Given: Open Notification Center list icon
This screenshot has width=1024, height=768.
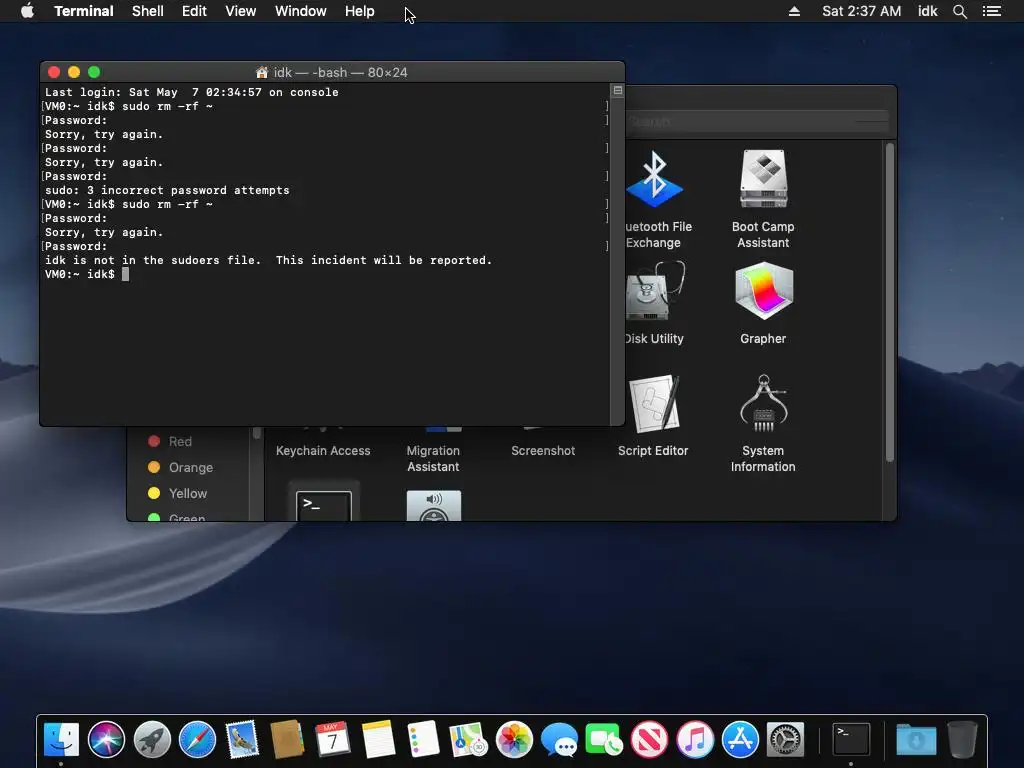Looking at the screenshot, I should click(x=992, y=11).
